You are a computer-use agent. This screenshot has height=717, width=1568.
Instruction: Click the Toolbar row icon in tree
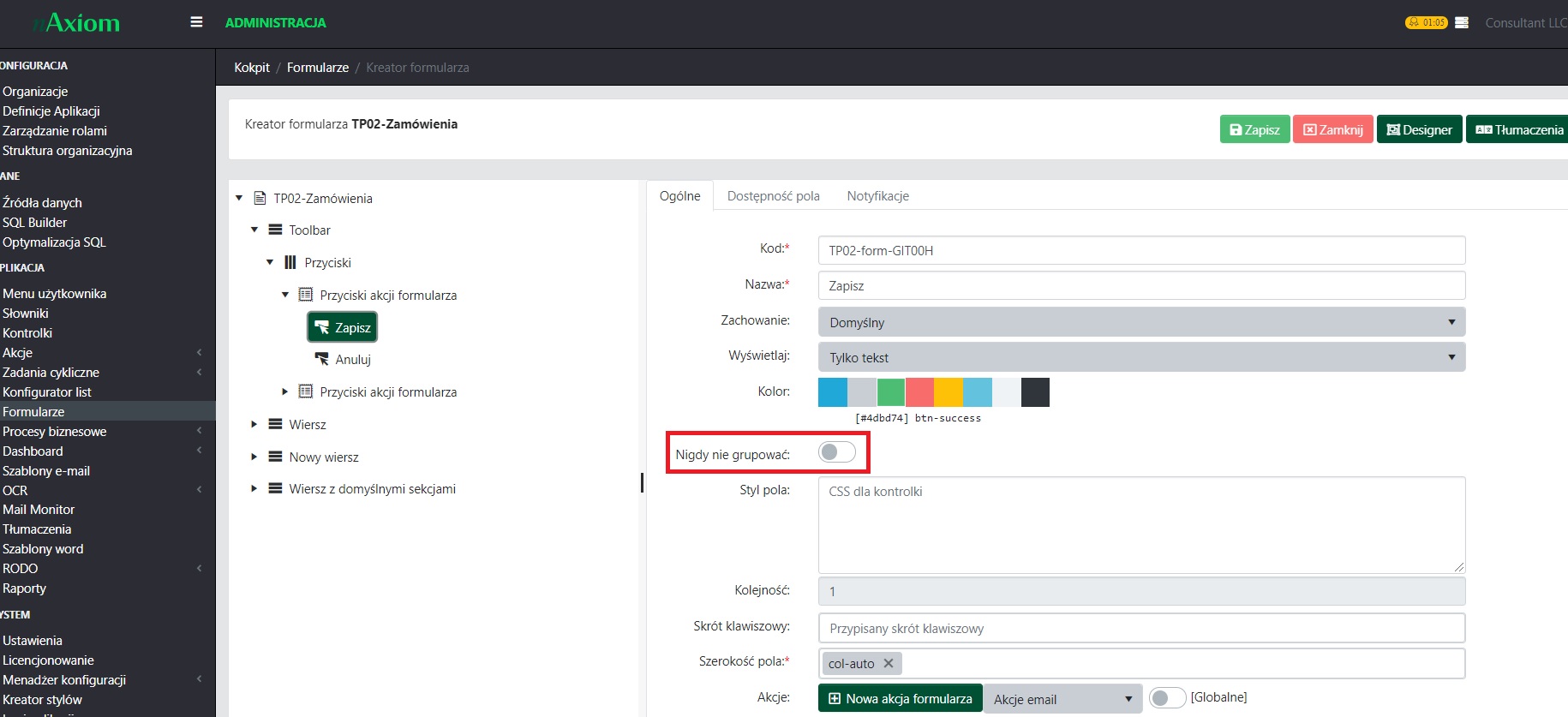pyautogui.click(x=275, y=230)
